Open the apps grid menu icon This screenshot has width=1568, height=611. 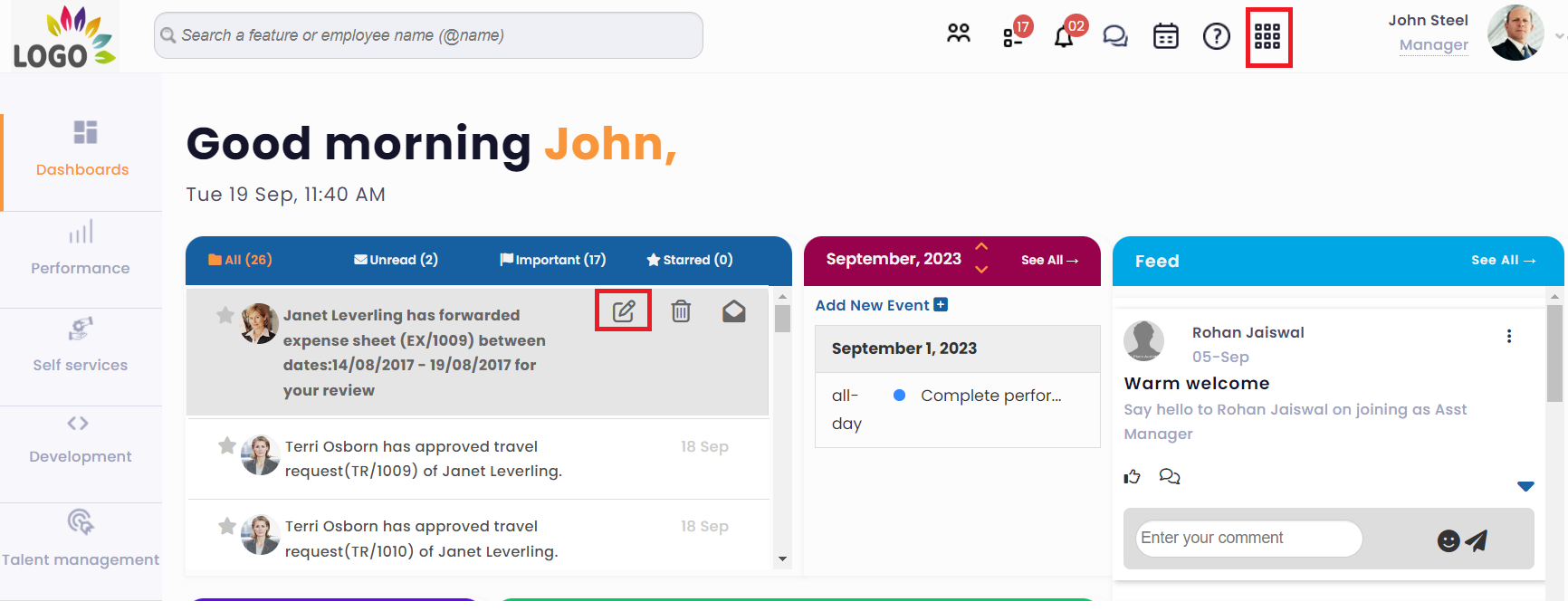point(1267,36)
